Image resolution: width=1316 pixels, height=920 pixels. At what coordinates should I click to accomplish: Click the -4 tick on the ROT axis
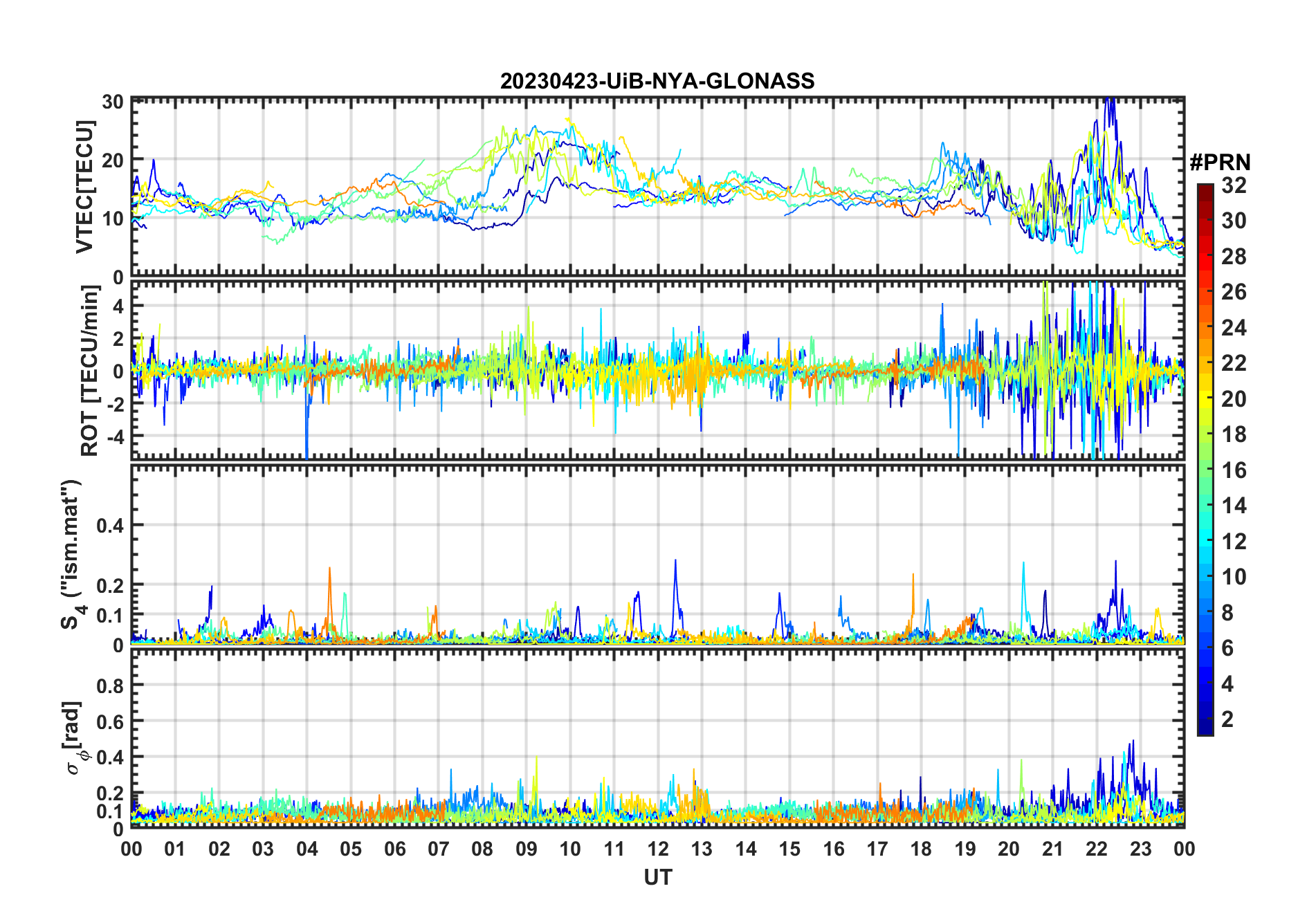tap(115, 436)
